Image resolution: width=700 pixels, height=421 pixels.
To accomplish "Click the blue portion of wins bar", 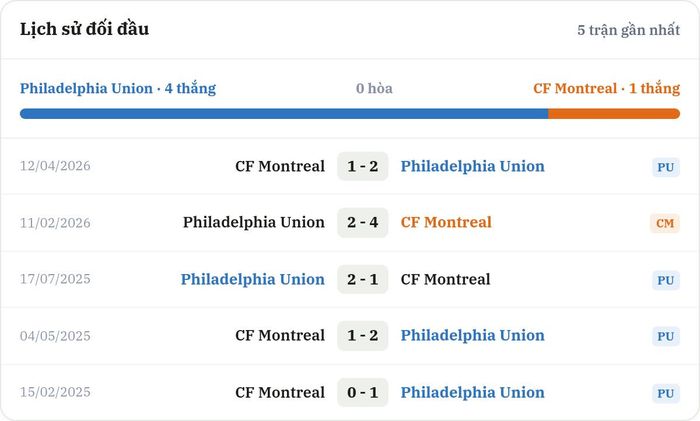I will 284,113.
